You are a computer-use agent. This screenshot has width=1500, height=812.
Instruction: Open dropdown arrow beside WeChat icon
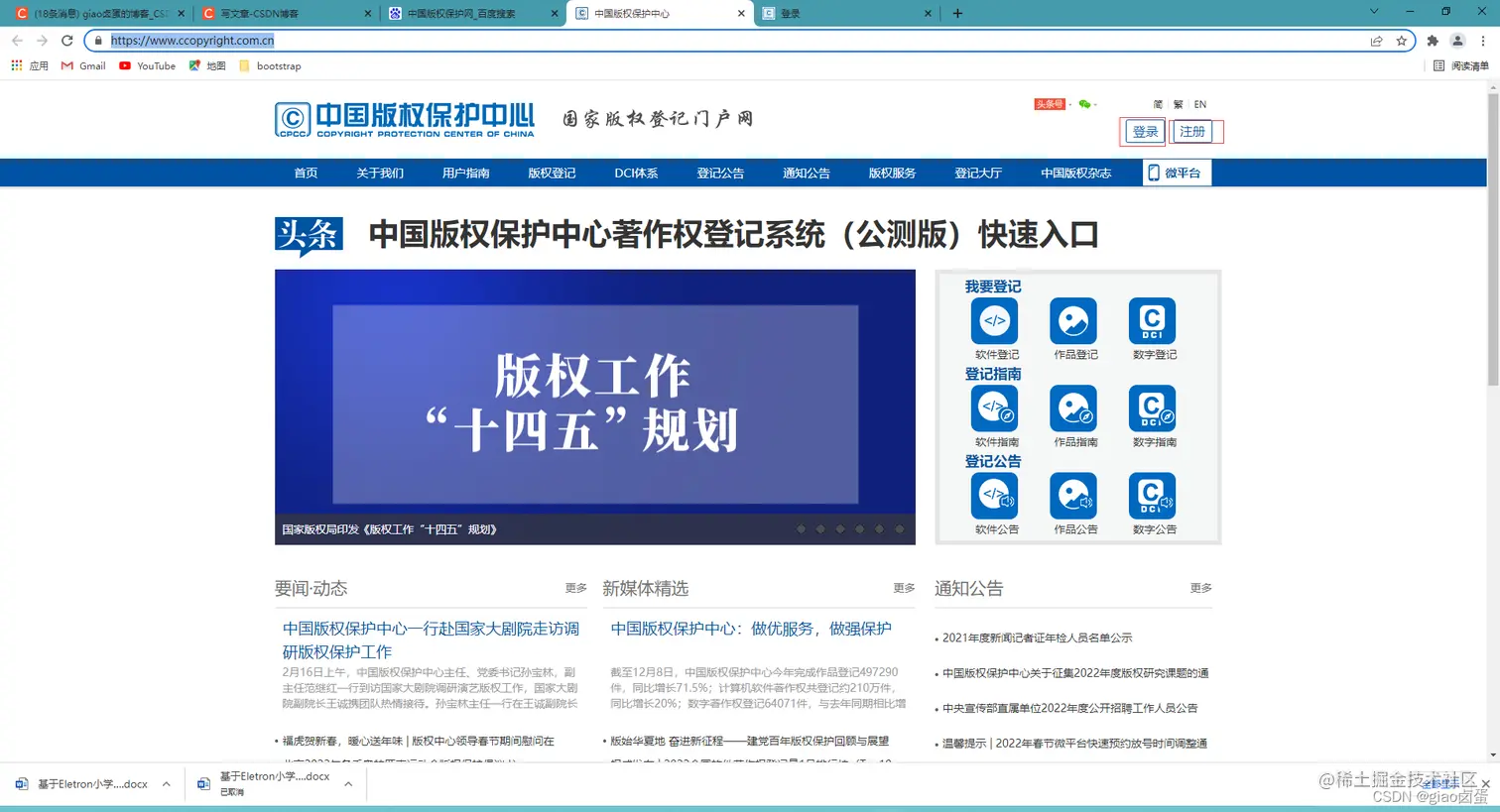[x=1095, y=105]
